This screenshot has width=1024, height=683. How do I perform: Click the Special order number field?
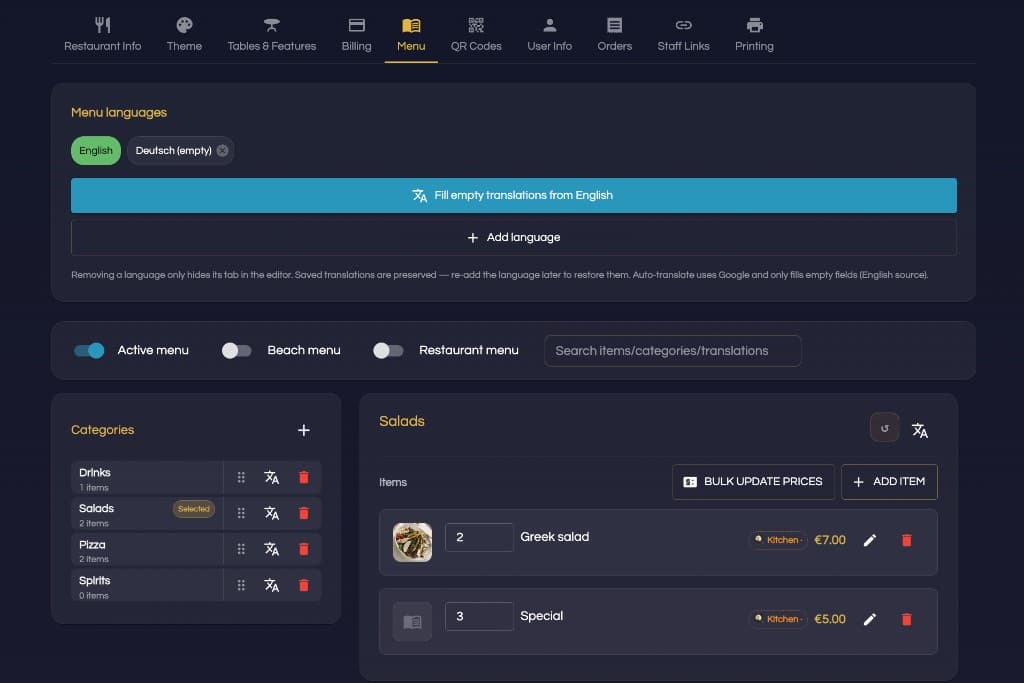(x=479, y=616)
